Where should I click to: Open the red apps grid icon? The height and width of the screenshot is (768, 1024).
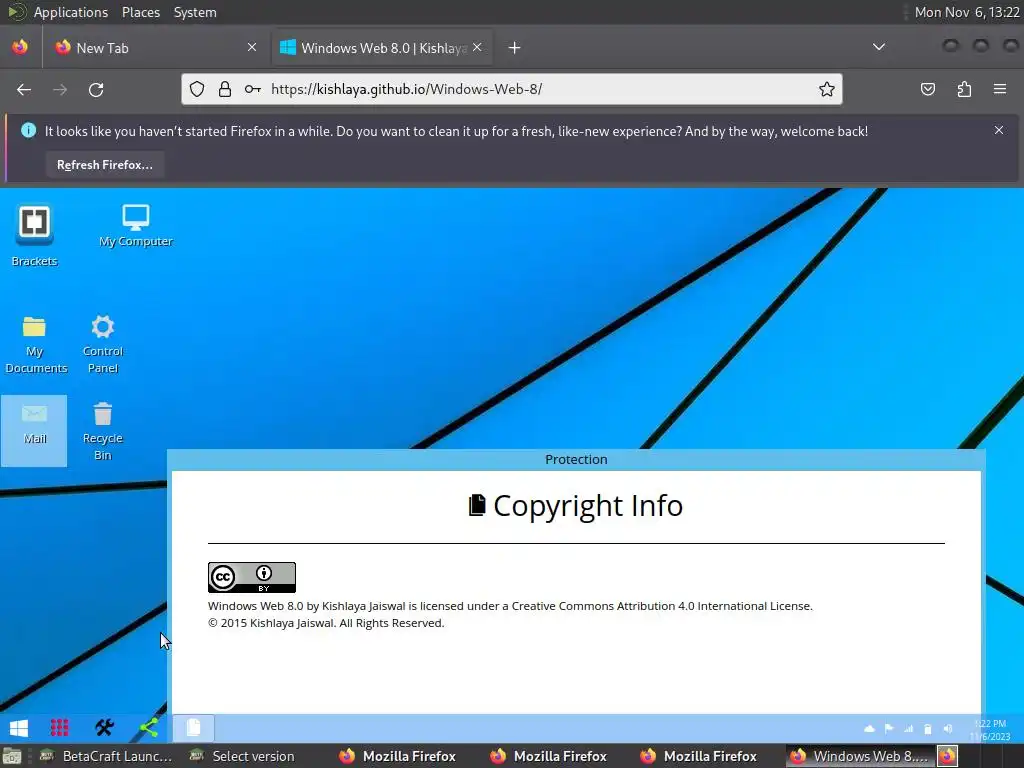coord(59,728)
